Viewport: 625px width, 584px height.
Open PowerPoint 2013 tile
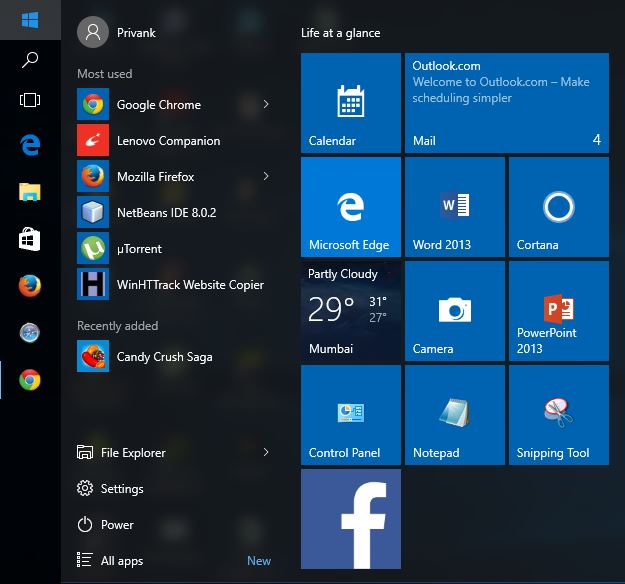click(559, 311)
